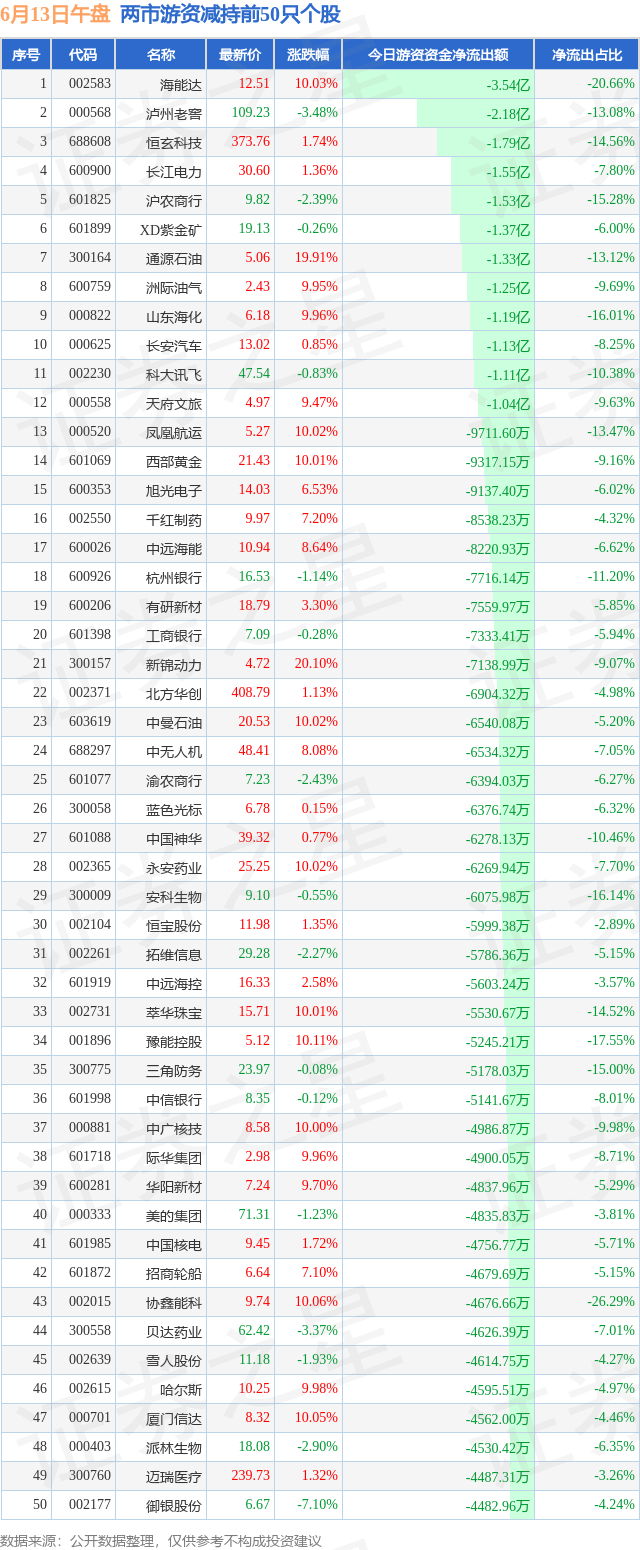640x1550 pixels.
Task: Select stock name 际华集团
Action: pyautogui.click(x=174, y=1158)
